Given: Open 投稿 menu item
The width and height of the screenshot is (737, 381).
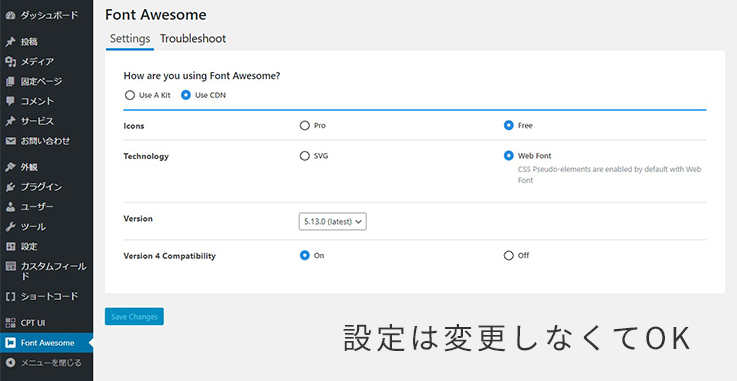Looking at the screenshot, I should (x=29, y=42).
